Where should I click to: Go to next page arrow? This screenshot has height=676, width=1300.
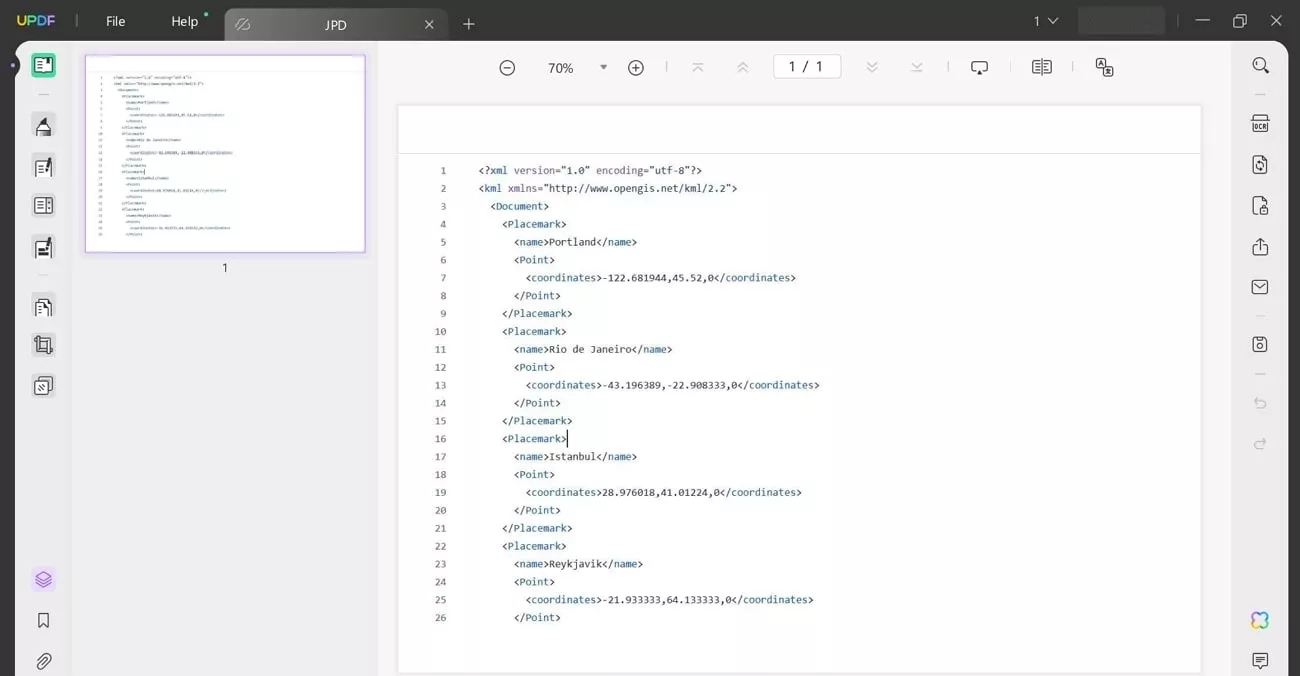pyautogui.click(x=872, y=67)
